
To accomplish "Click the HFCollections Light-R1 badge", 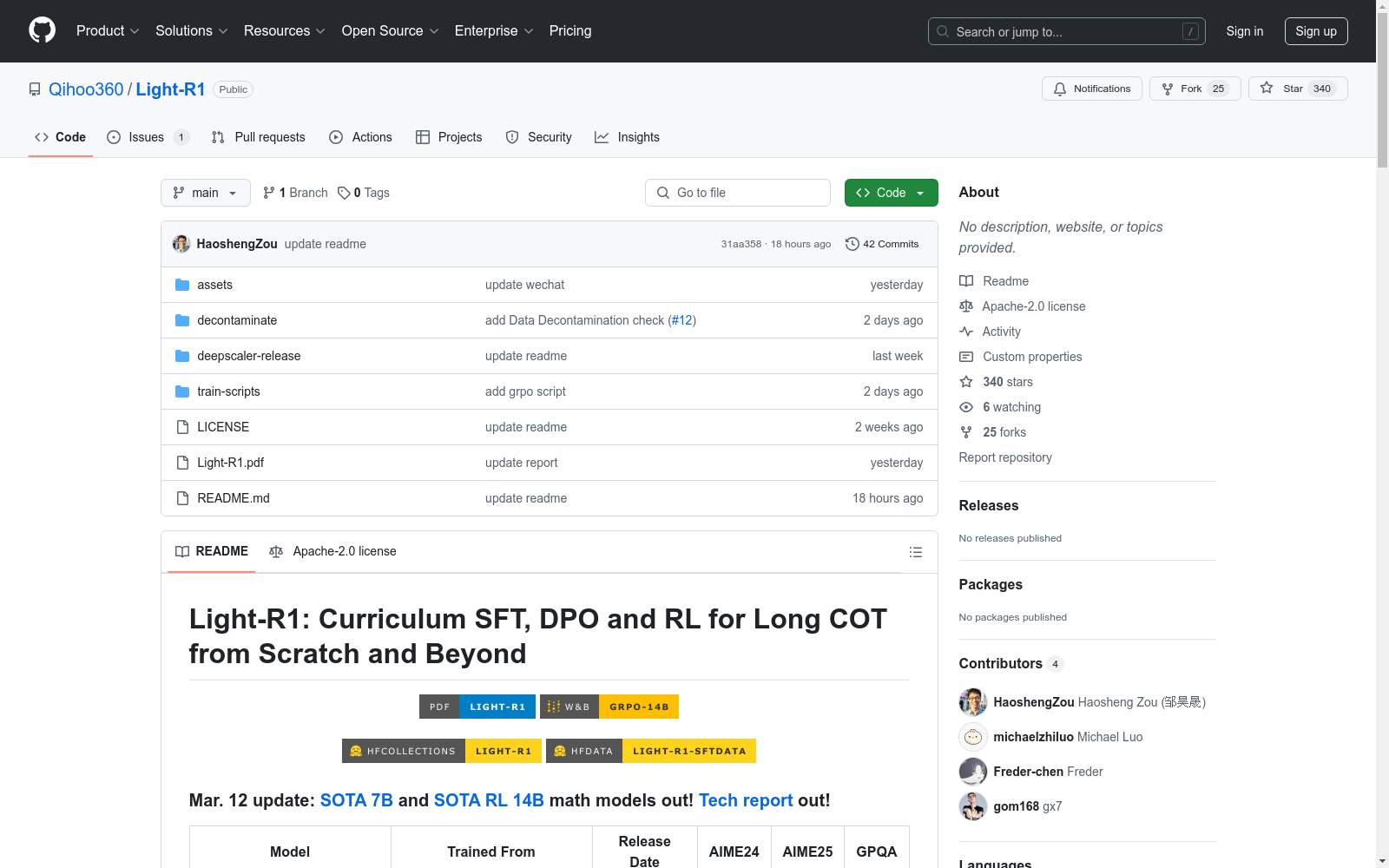I will tap(442, 751).
